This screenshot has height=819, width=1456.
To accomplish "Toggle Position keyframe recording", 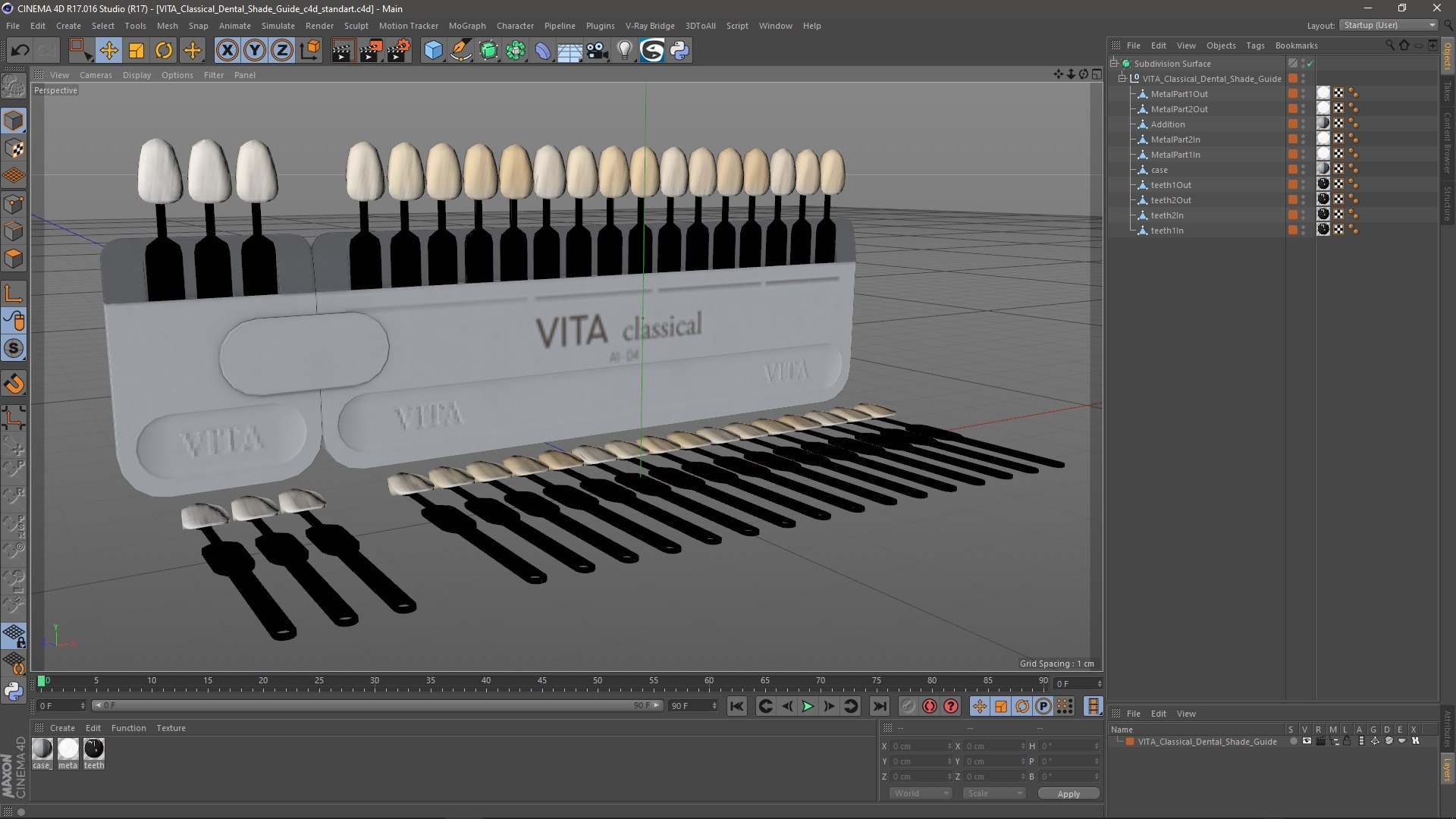I will (980, 706).
